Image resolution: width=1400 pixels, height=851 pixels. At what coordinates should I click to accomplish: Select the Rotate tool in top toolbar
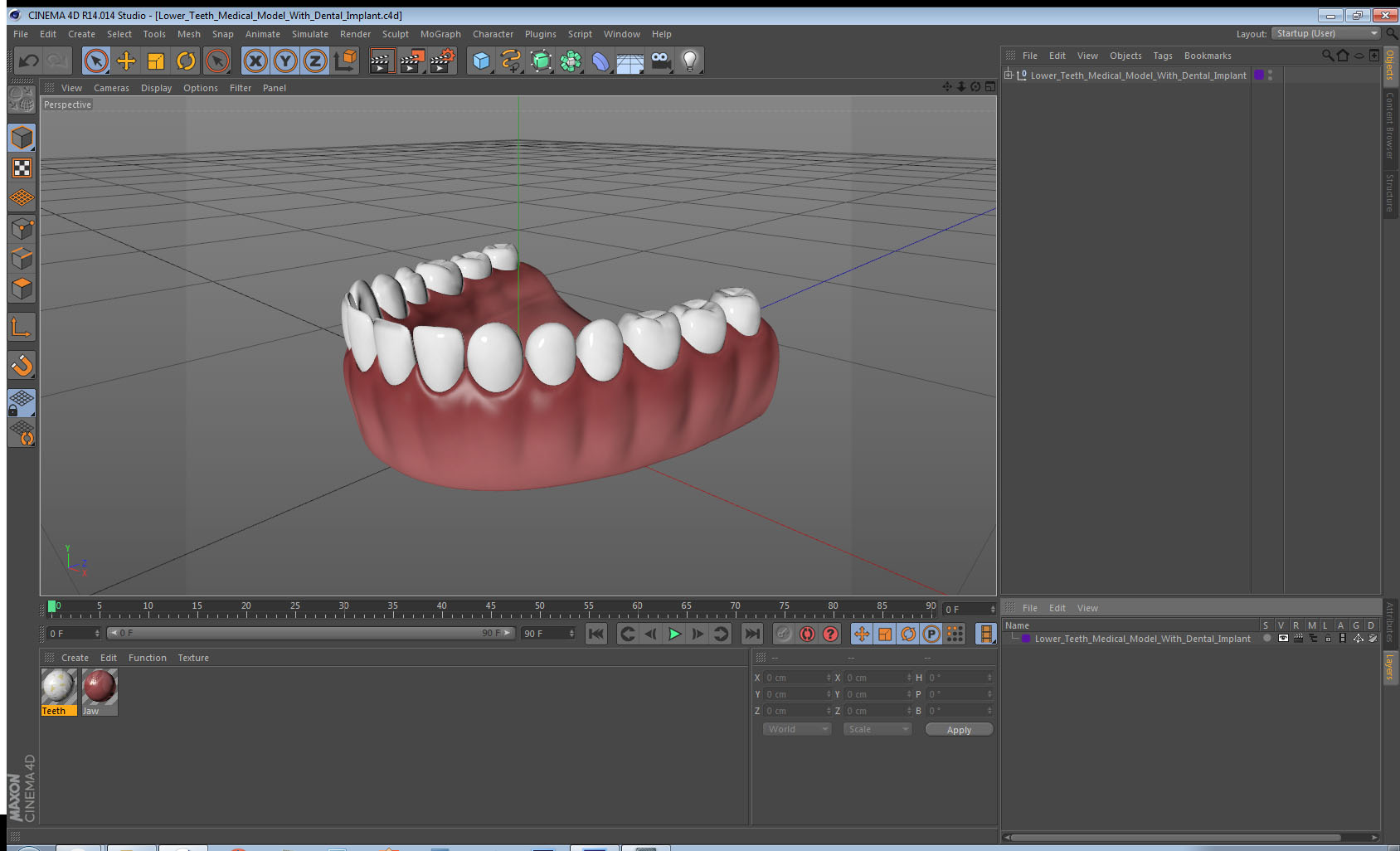pyautogui.click(x=186, y=61)
